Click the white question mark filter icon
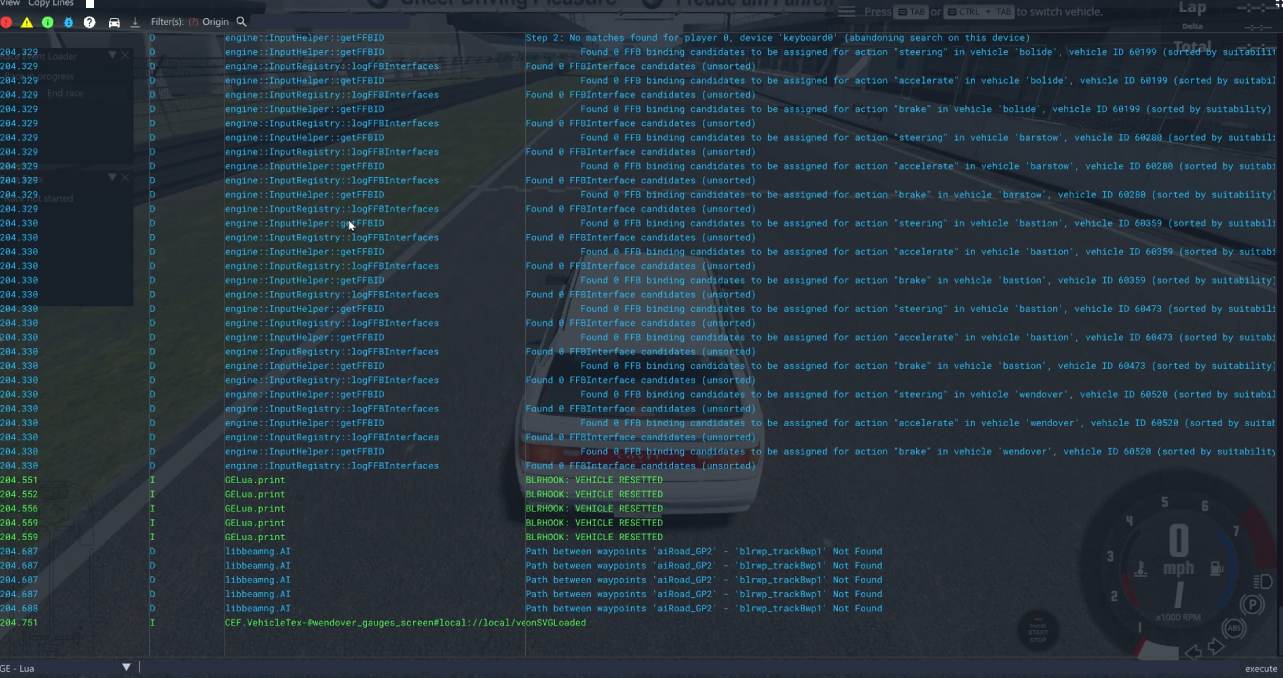Screen dimensions: 1283x678 pyautogui.click(x=89, y=22)
